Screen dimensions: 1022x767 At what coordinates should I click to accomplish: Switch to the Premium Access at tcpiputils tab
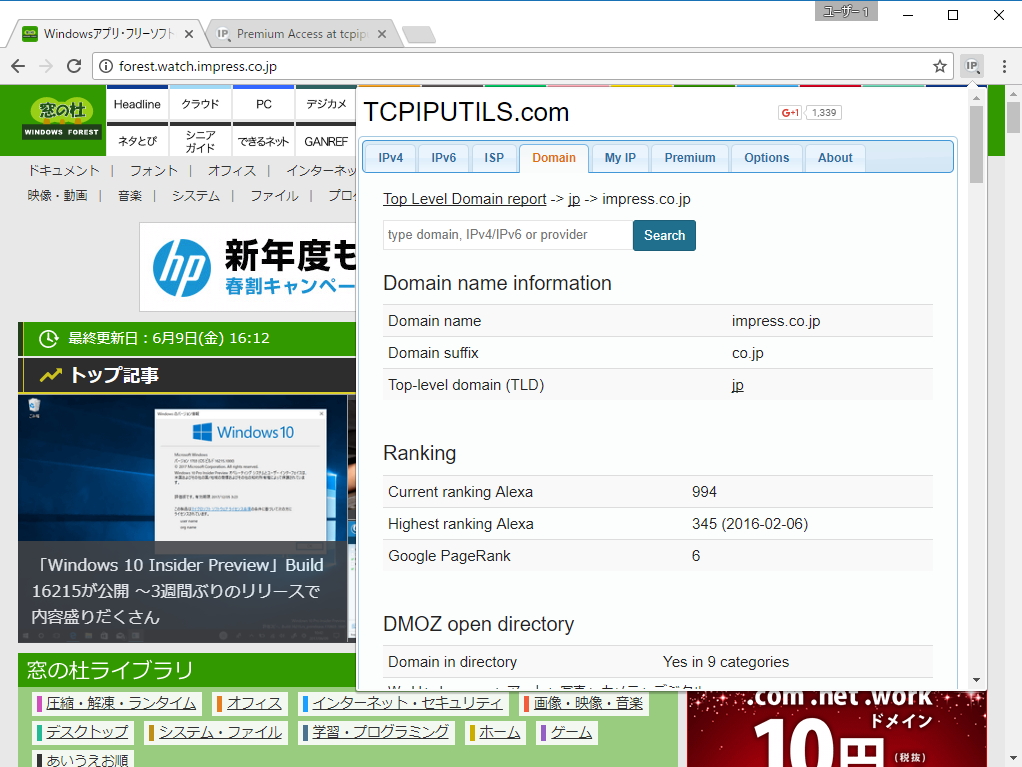[302, 34]
